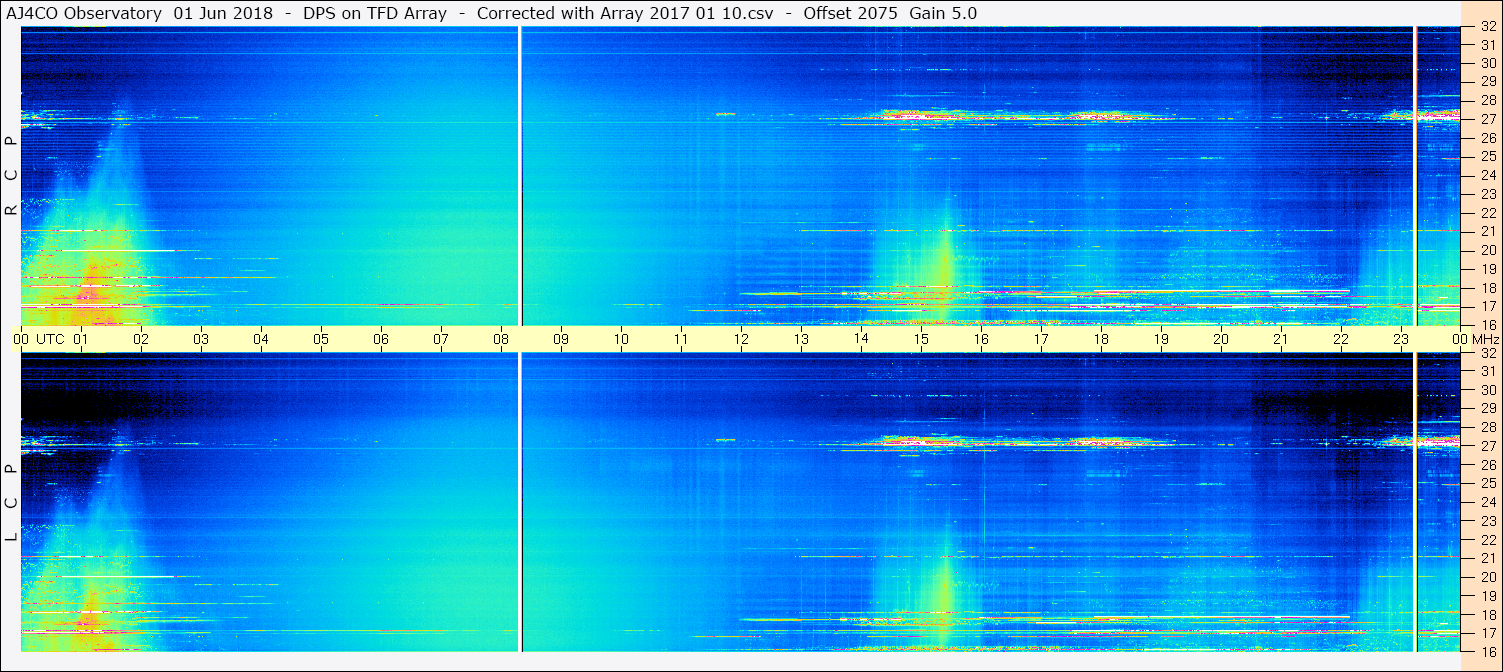
Task: Select the 21 hour tick on the time axis
Action: 1281,339
